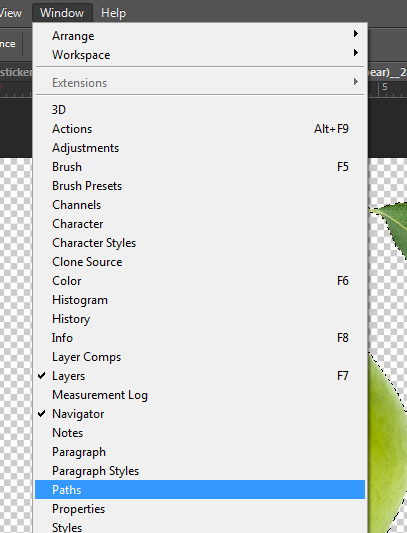This screenshot has width=407, height=533.
Task: Open the Brush panel
Action: point(200,167)
